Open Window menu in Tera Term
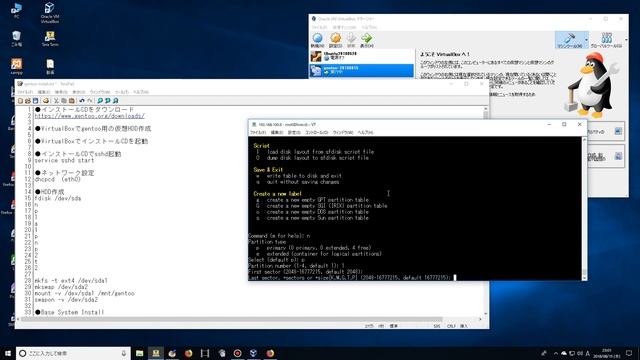Screen dimensions: 640x360 (342, 133)
